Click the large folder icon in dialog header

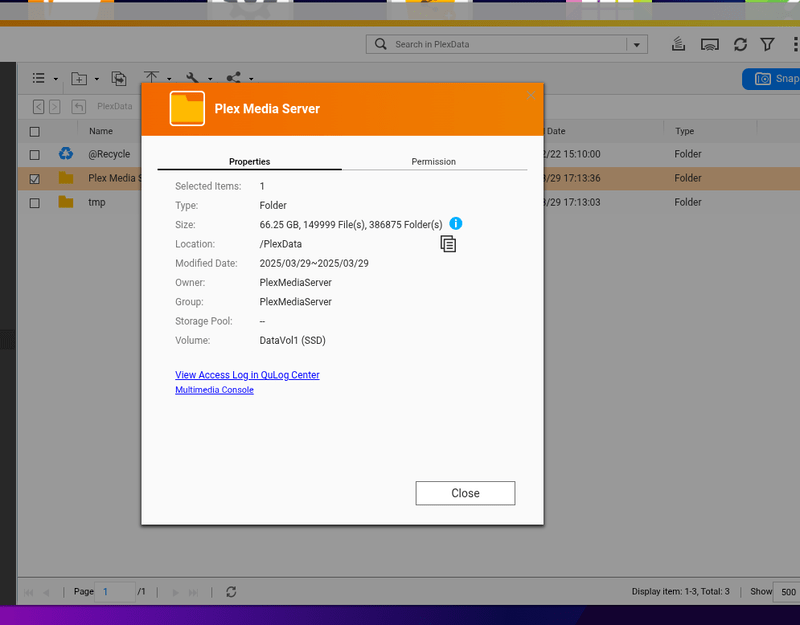187,108
